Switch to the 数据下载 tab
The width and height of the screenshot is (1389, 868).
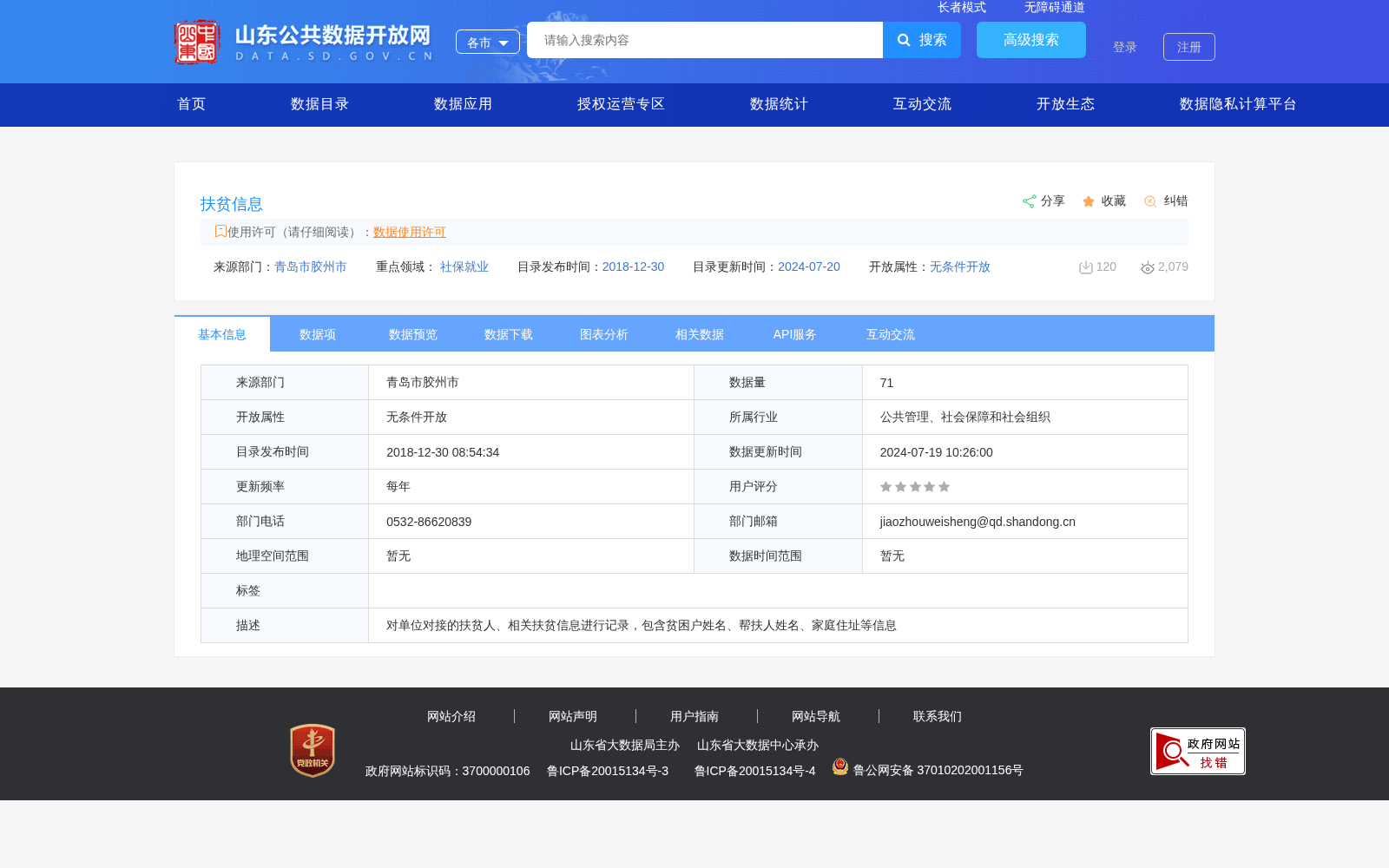point(509,334)
